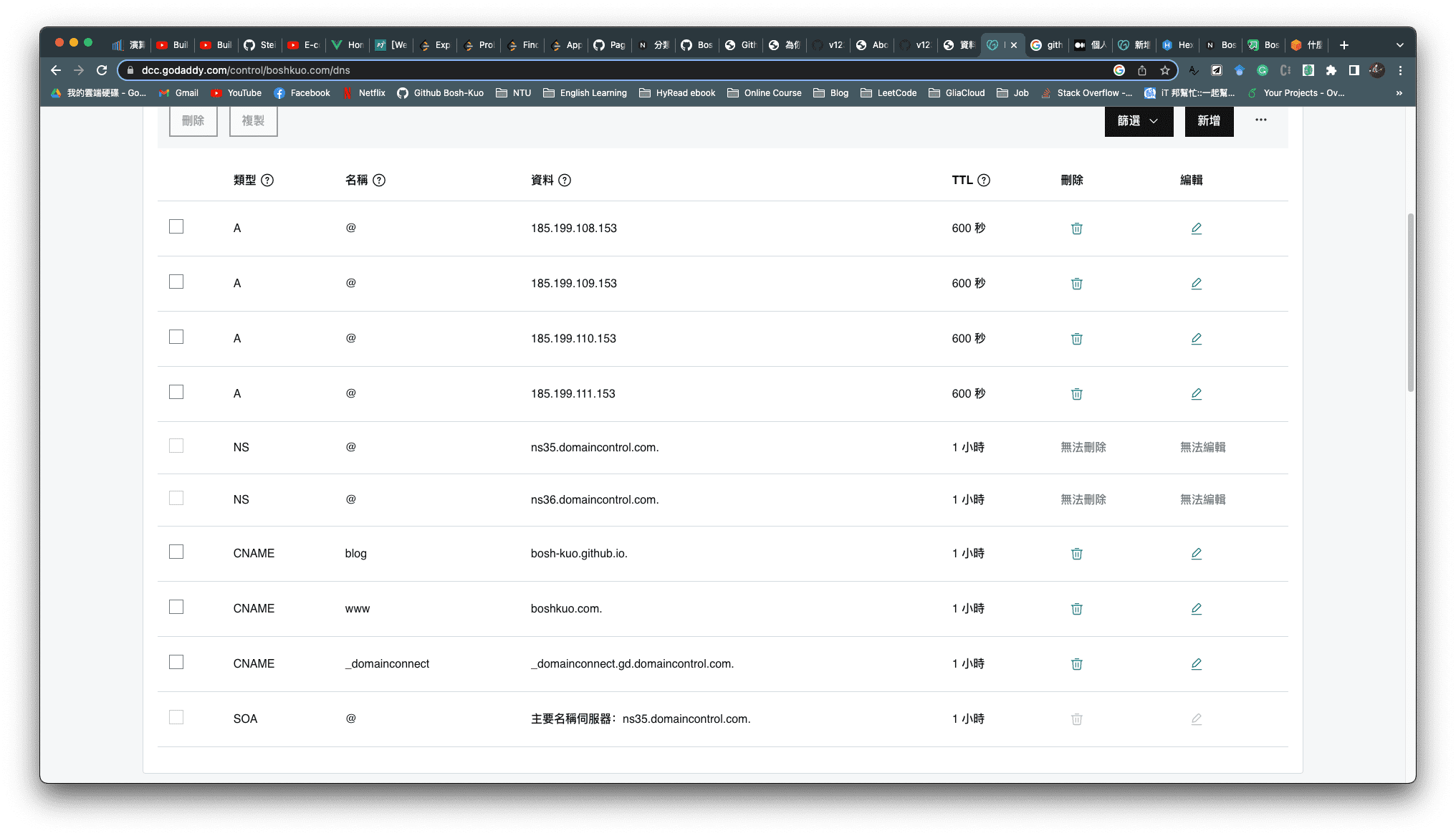The image size is (1456, 836).
Task: Switch to the 'gith' Google search tab
Action: click(x=1046, y=45)
